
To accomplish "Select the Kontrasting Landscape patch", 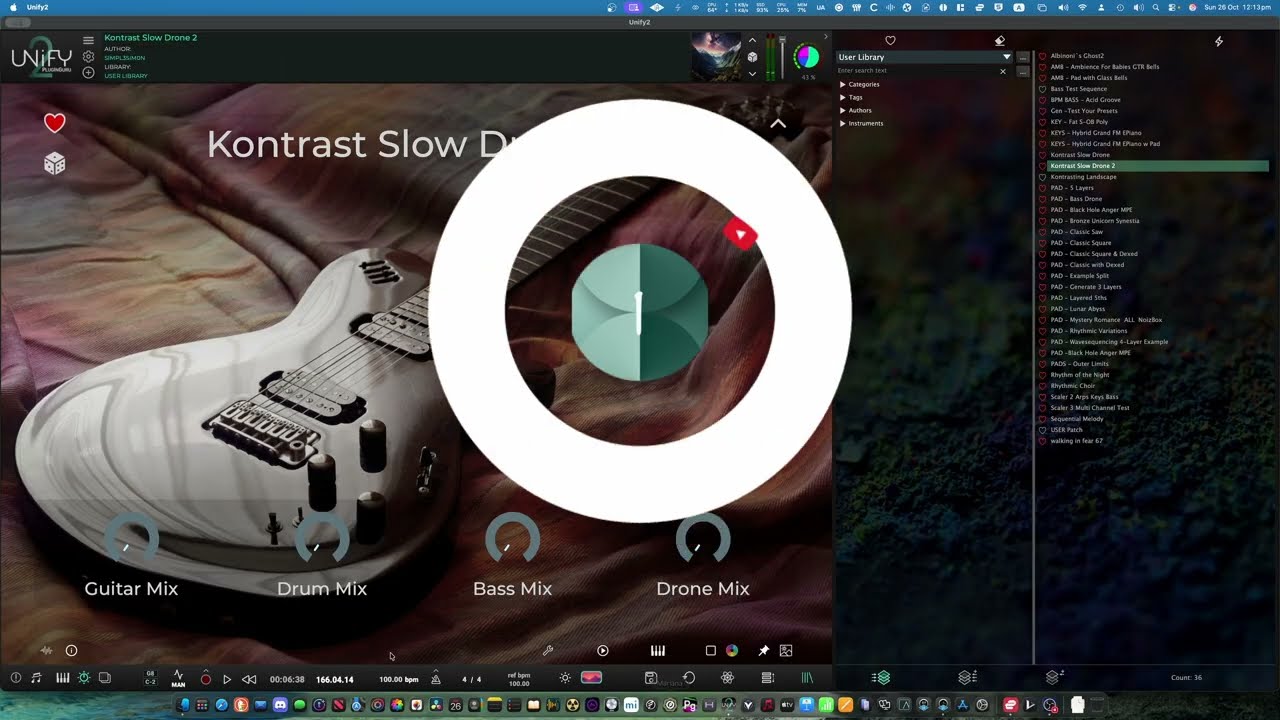I will click(x=1083, y=177).
